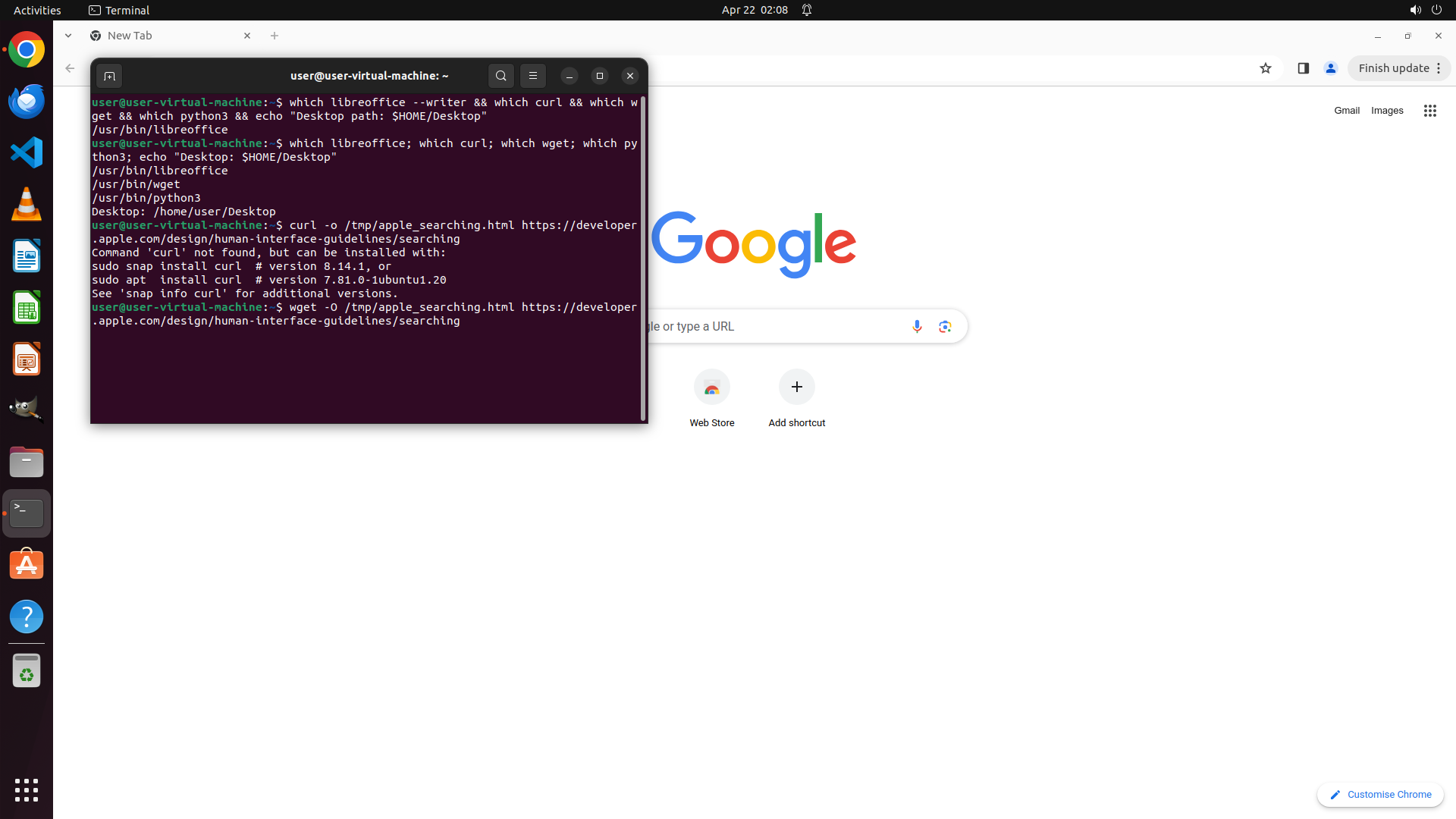Open the Images link
Viewport: 1456px width, 819px height.
1386,111
